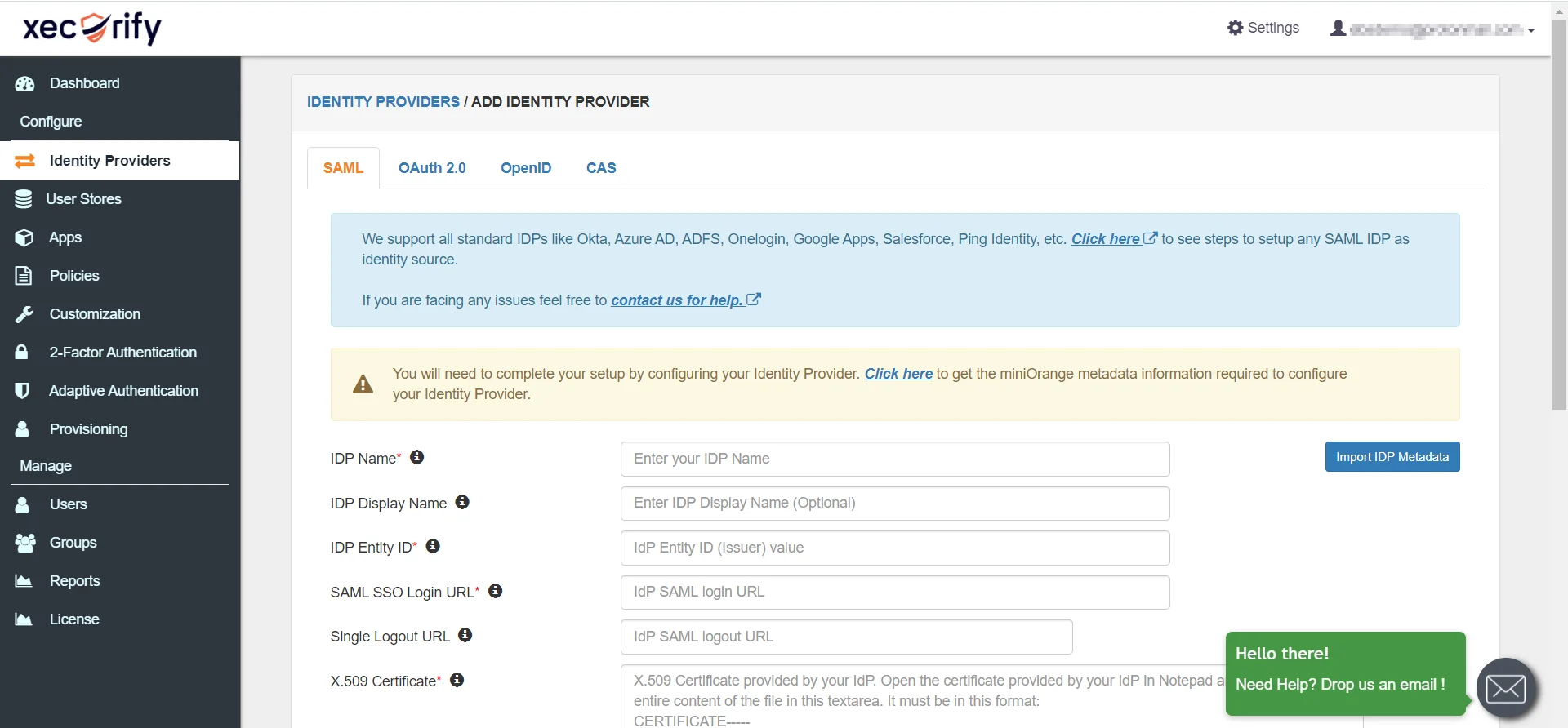Click the Import IDP Metadata button

[x=1392, y=457]
